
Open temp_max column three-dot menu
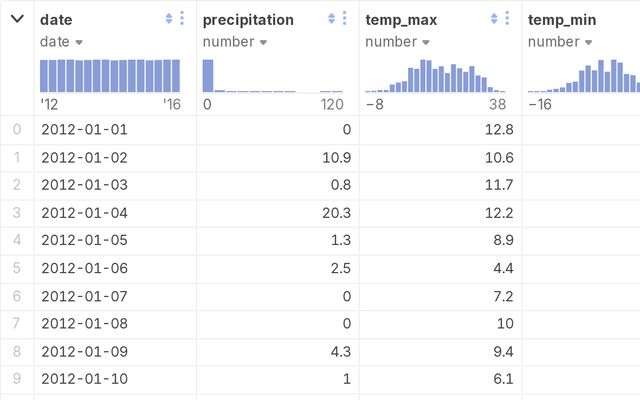(507, 19)
